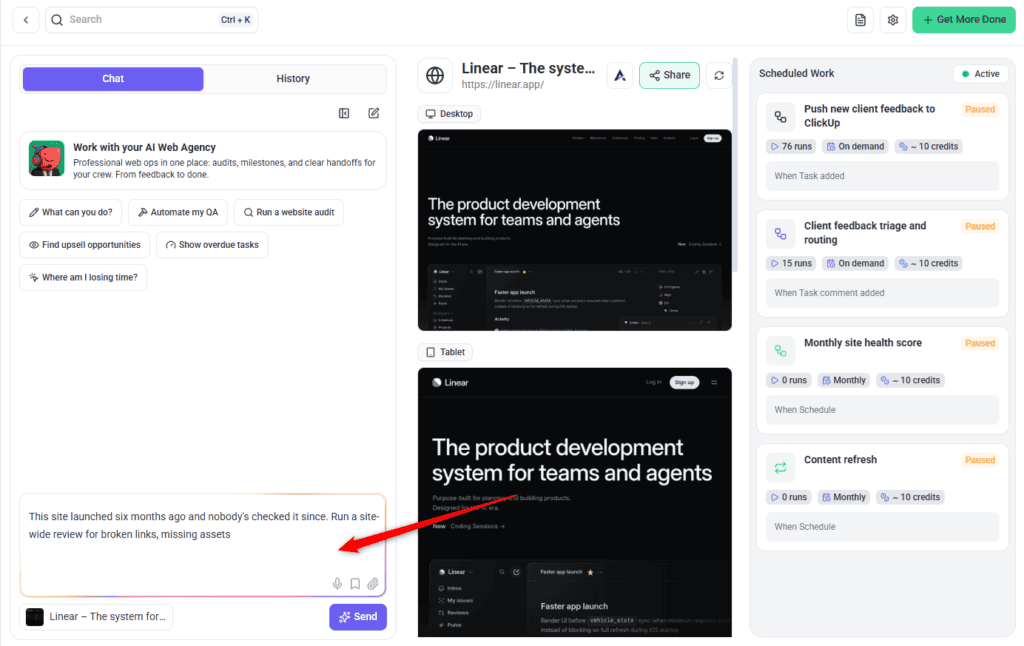Screen dimensions: 1024x646
Task: Share the Linear site
Action: [669, 75]
